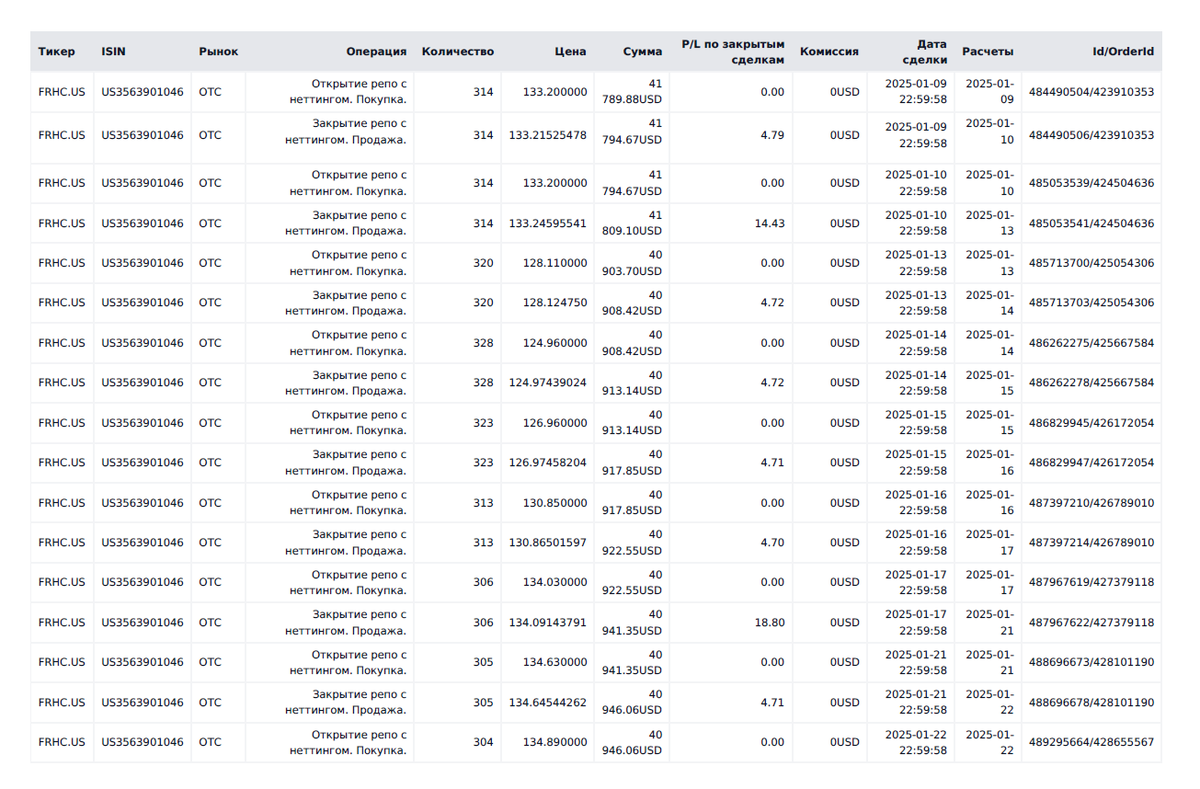Click price 124.960000
Image resolution: width=1200 pixels, height=789 pixels.
(x=555, y=343)
